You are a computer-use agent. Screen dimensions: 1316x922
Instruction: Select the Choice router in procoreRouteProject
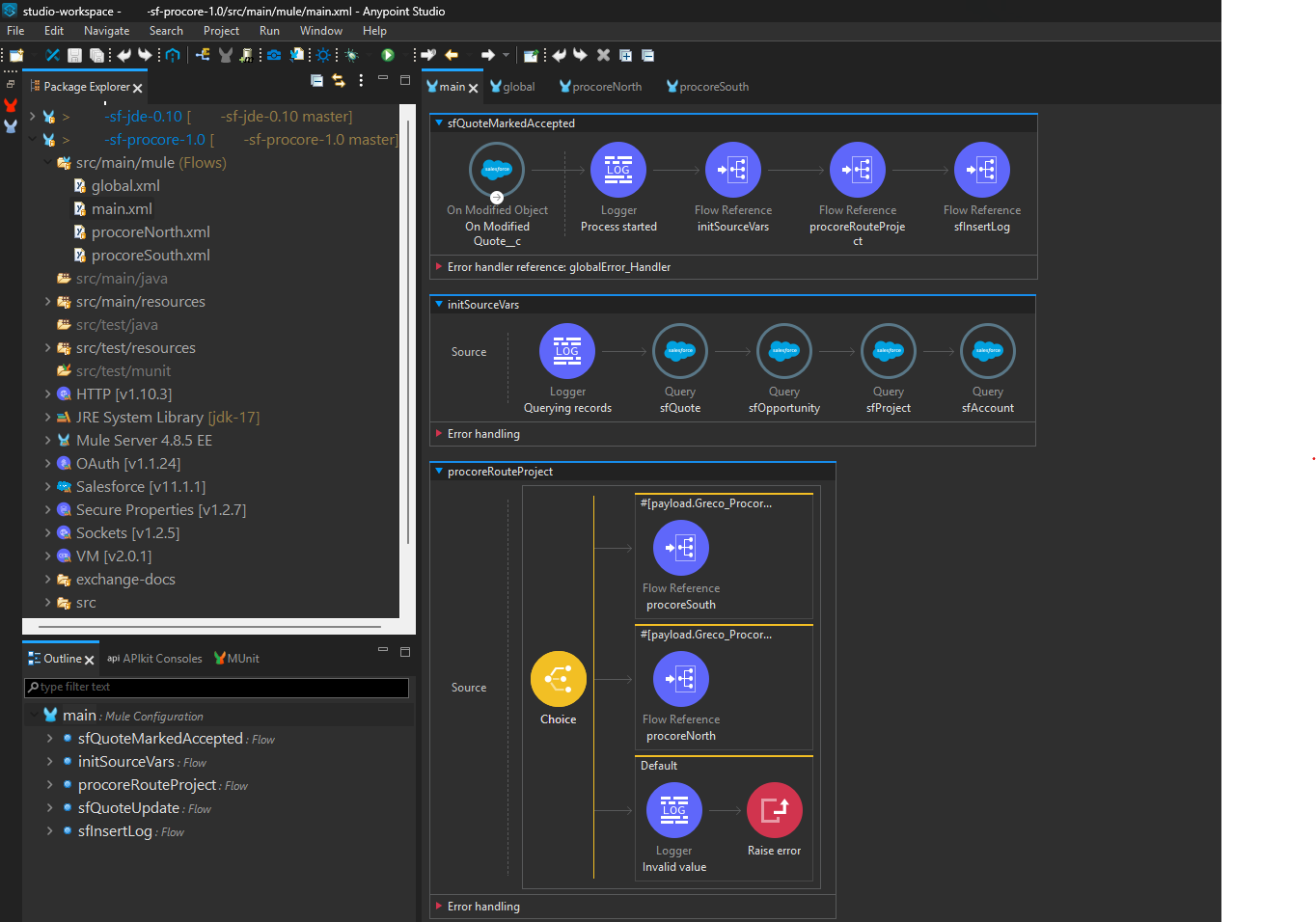[558, 678]
